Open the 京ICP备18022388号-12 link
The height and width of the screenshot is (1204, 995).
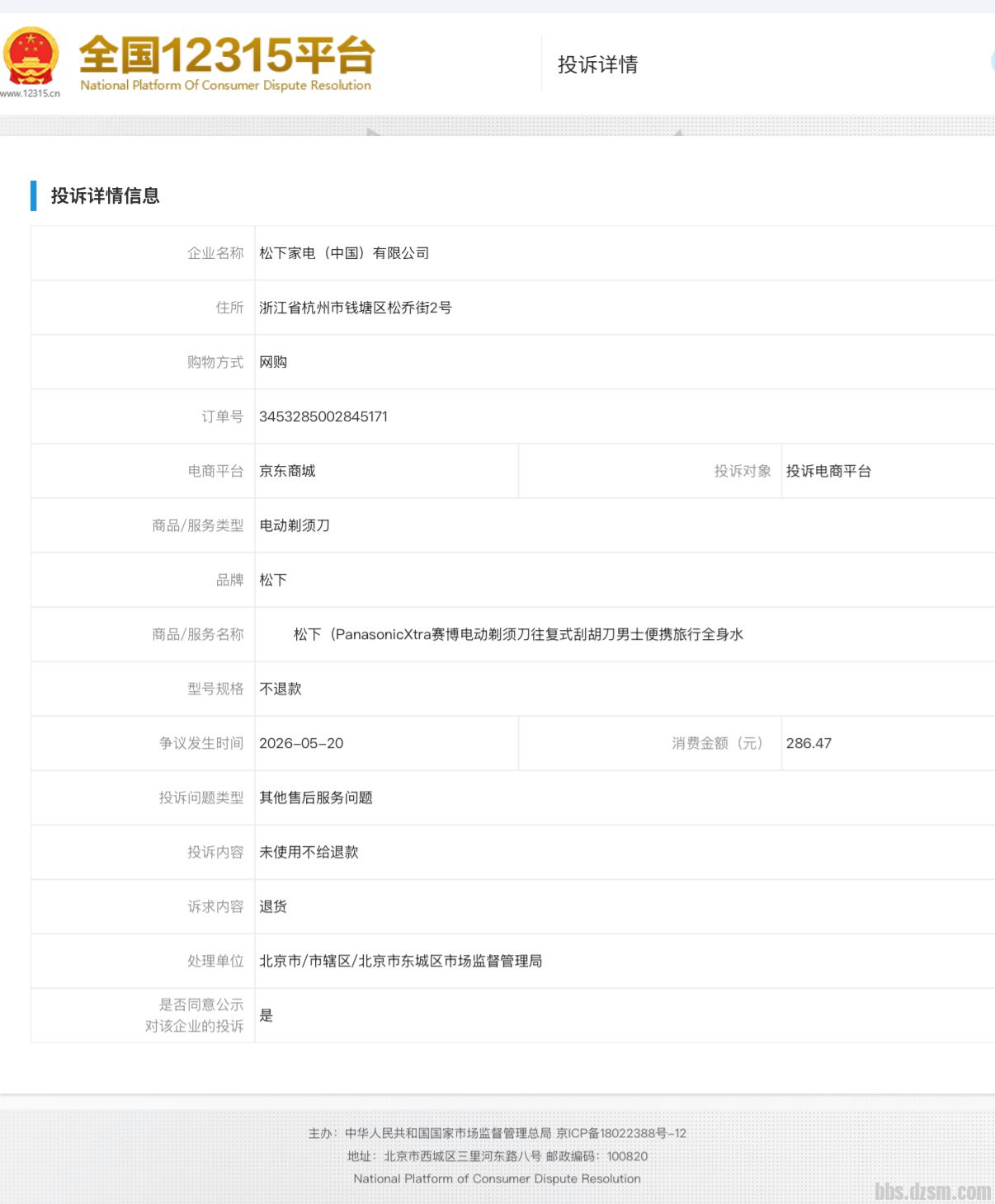click(x=621, y=1133)
